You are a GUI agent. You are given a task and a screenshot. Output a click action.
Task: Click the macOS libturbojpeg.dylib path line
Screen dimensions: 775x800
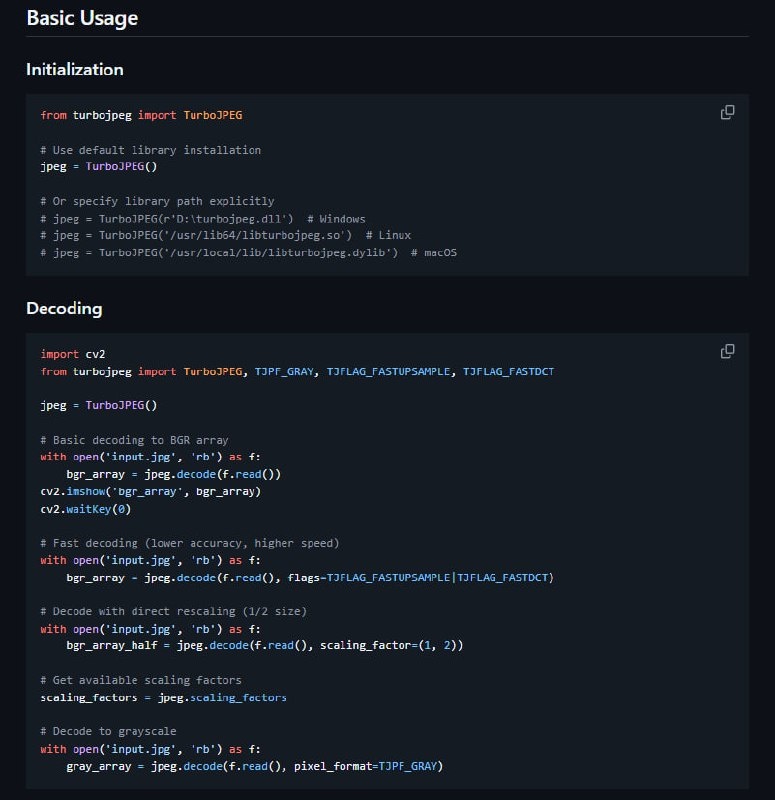coord(248,252)
